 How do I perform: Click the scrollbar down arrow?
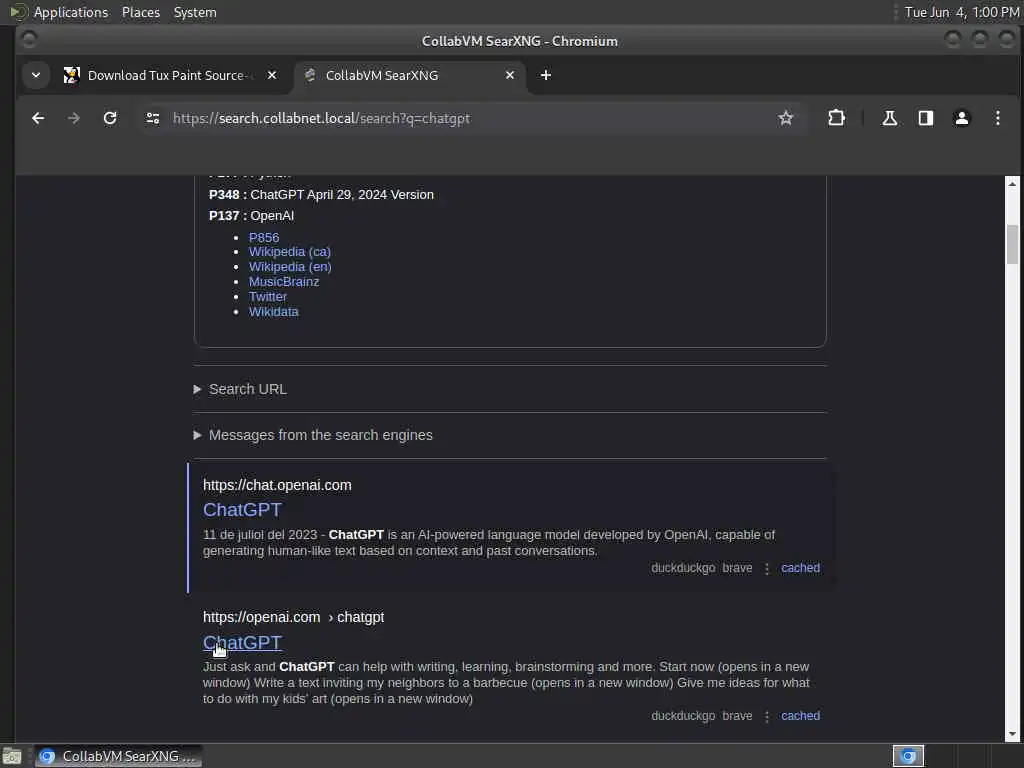[1012, 735]
